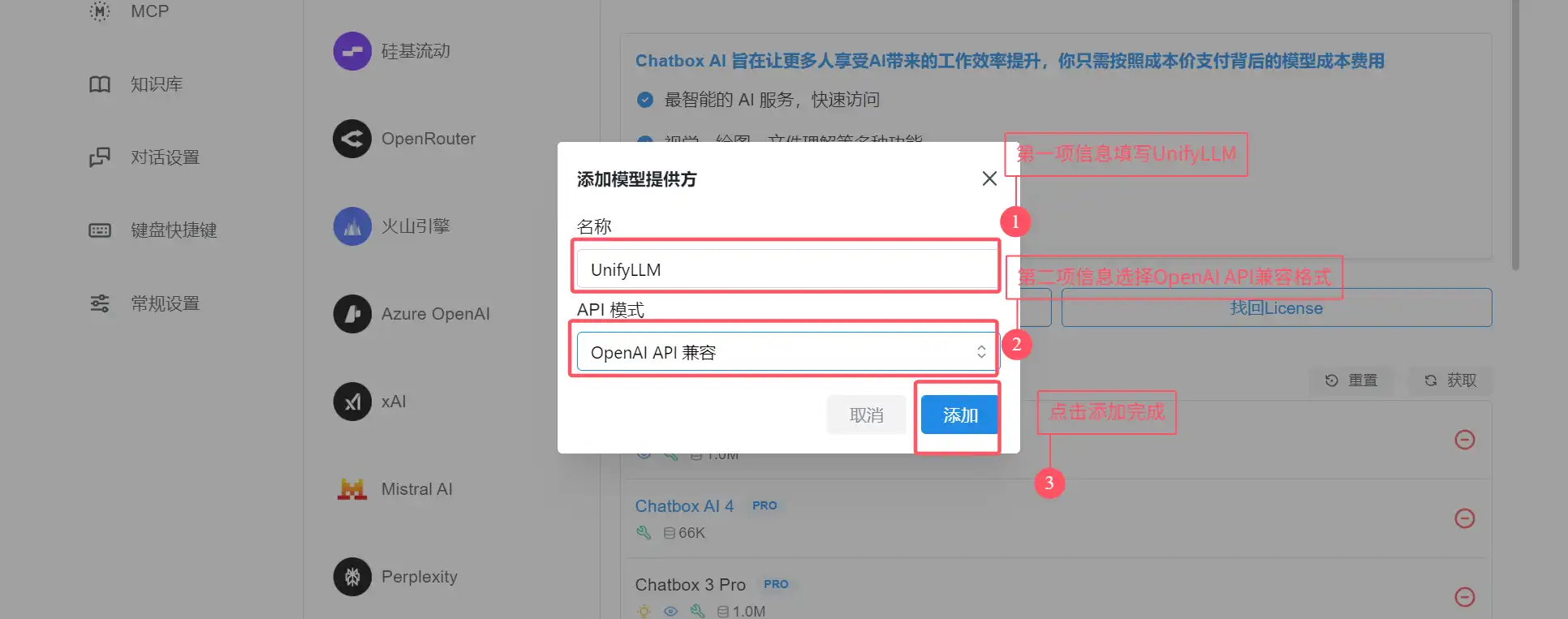This screenshot has width=1568, height=619.
Task: Open the 常规设置 general settings section
Action: (x=165, y=303)
